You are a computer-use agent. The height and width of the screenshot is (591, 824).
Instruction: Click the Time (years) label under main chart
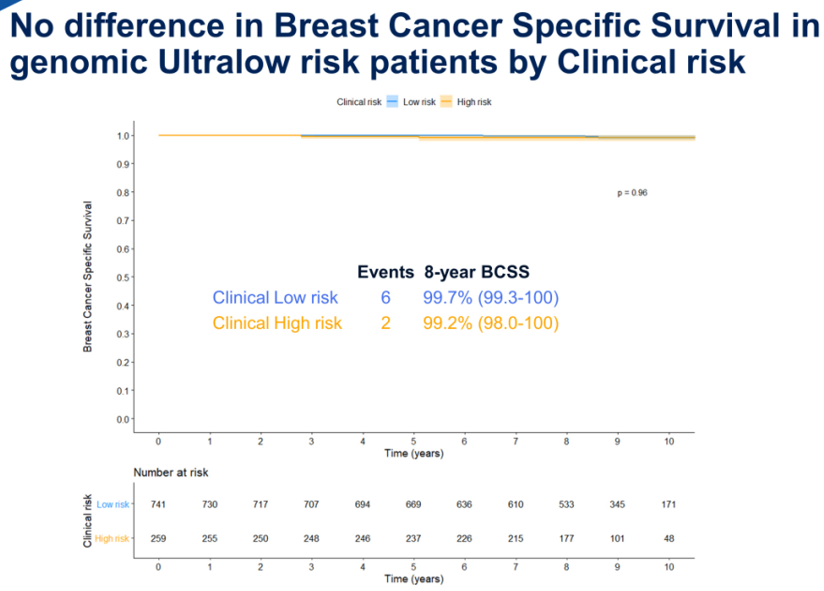click(414, 453)
